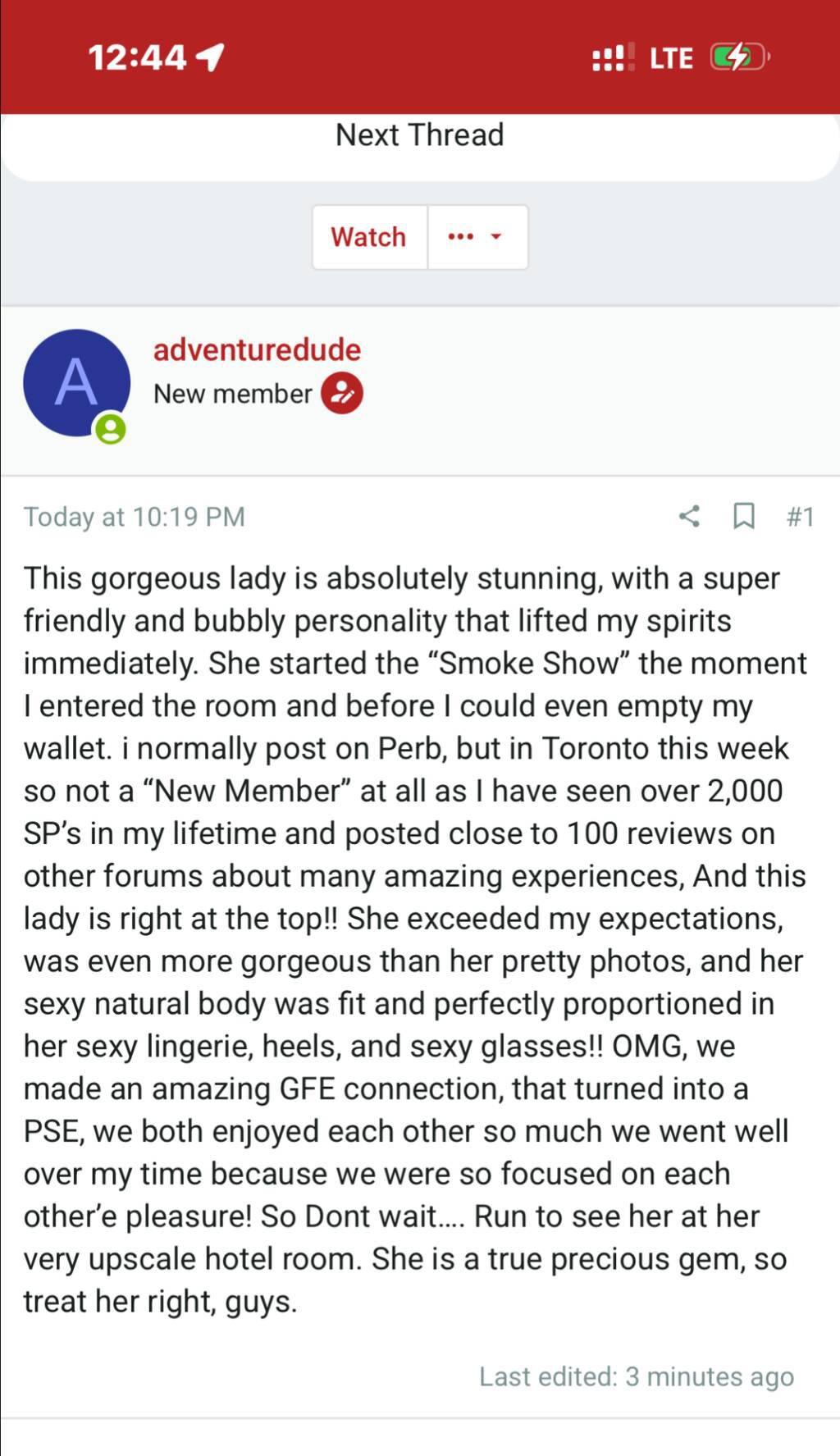Bookmark this post by adventuredude
Viewport: 840px width, 1456px height.
(743, 516)
